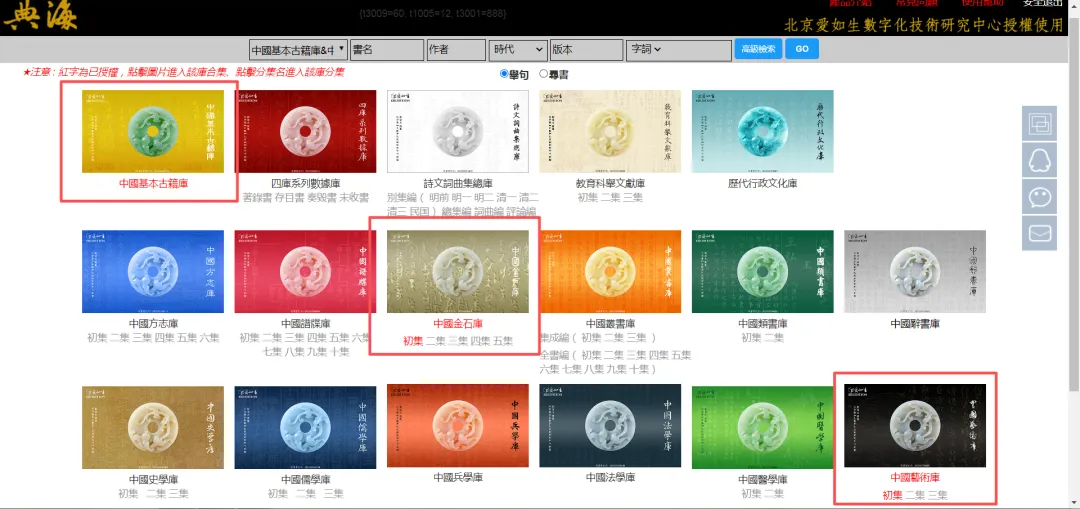Open the 中國叢書庫 orange cover image
This screenshot has height=509, width=1080.
click(x=610, y=271)
